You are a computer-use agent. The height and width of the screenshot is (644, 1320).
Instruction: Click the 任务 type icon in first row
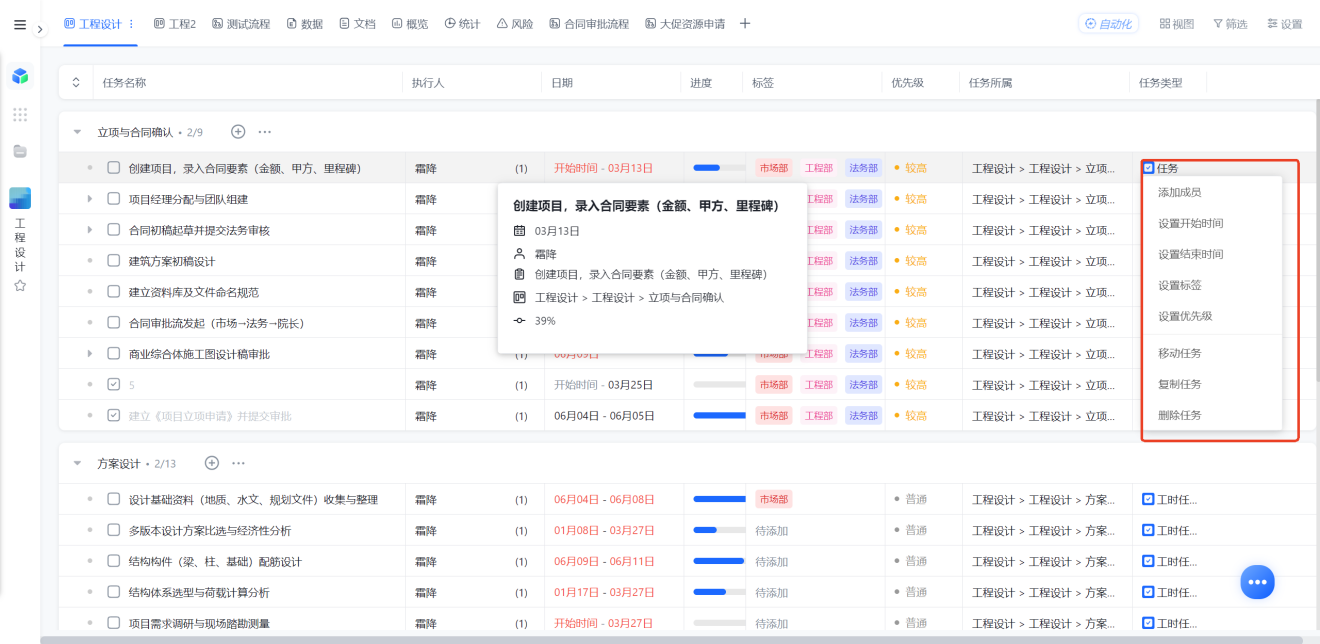pyautogui.click(x=1149, y=168)
